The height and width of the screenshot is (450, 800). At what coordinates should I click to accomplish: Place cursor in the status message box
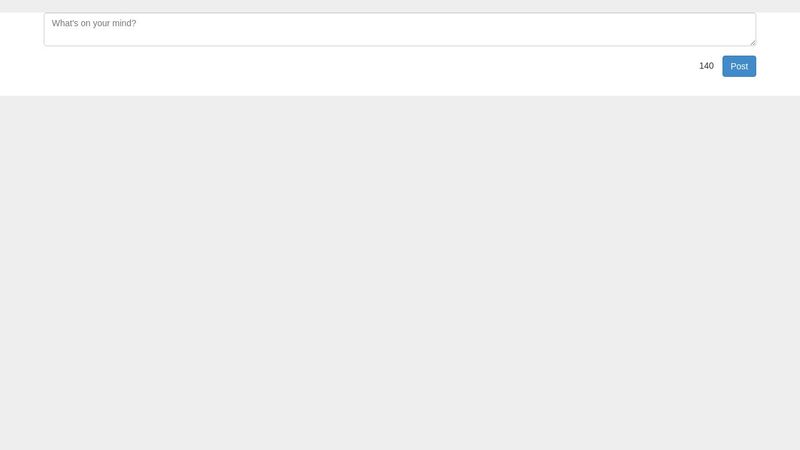tap(399, 30)
